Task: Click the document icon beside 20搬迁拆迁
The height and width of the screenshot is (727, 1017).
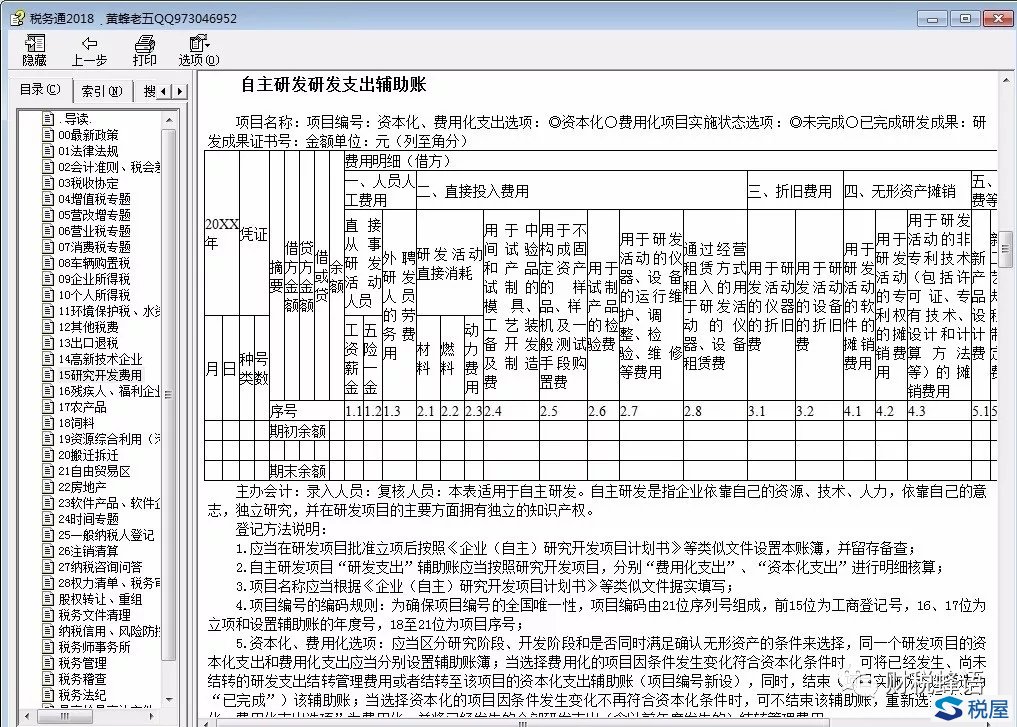Action: (48, 455)
